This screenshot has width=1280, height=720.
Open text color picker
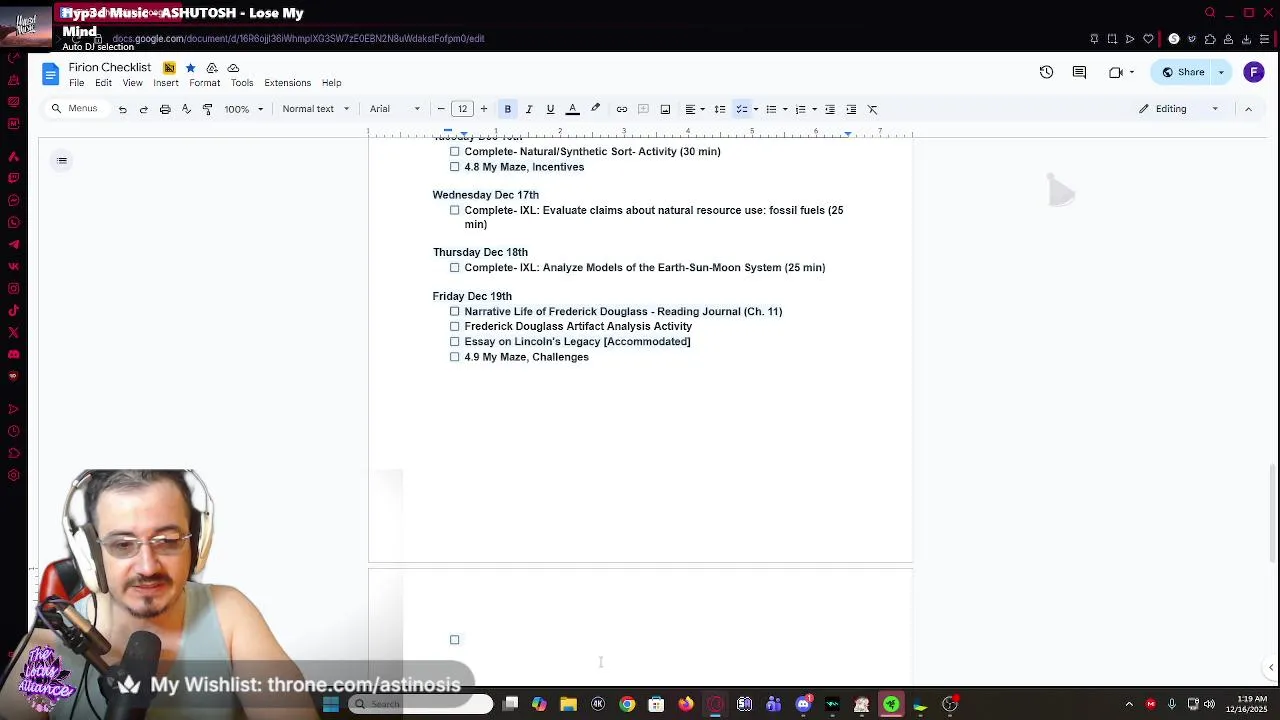(573, 109)
